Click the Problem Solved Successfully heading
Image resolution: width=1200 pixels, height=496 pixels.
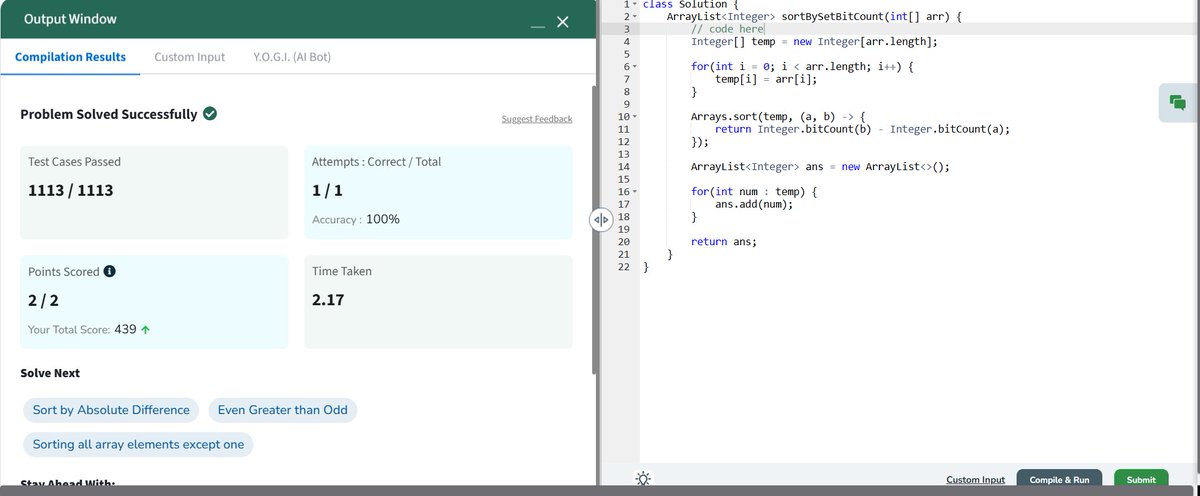(109, 114)
